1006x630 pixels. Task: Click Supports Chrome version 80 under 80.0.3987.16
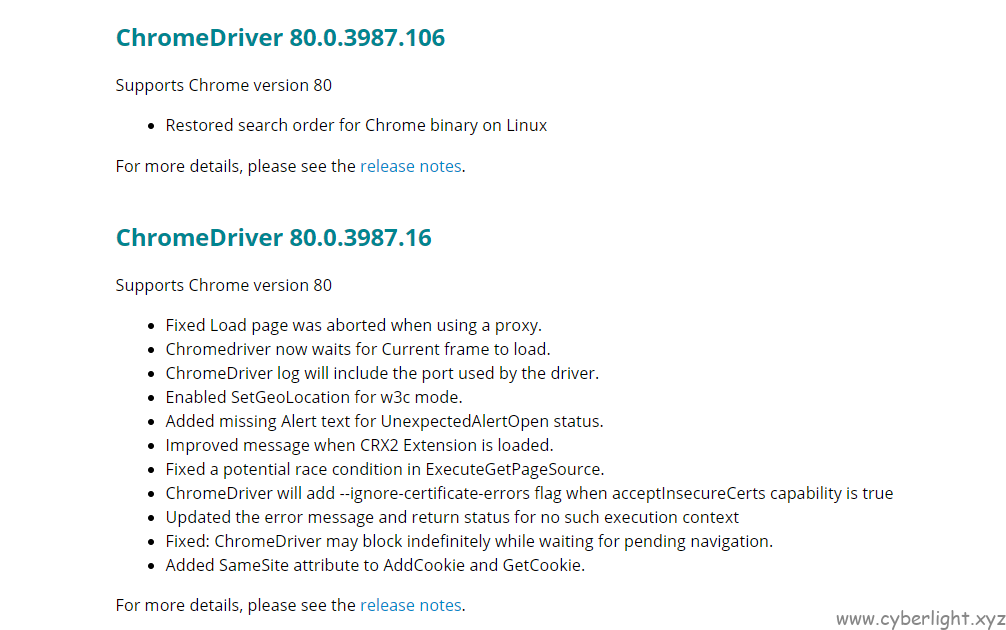click(x=224, y=285)
